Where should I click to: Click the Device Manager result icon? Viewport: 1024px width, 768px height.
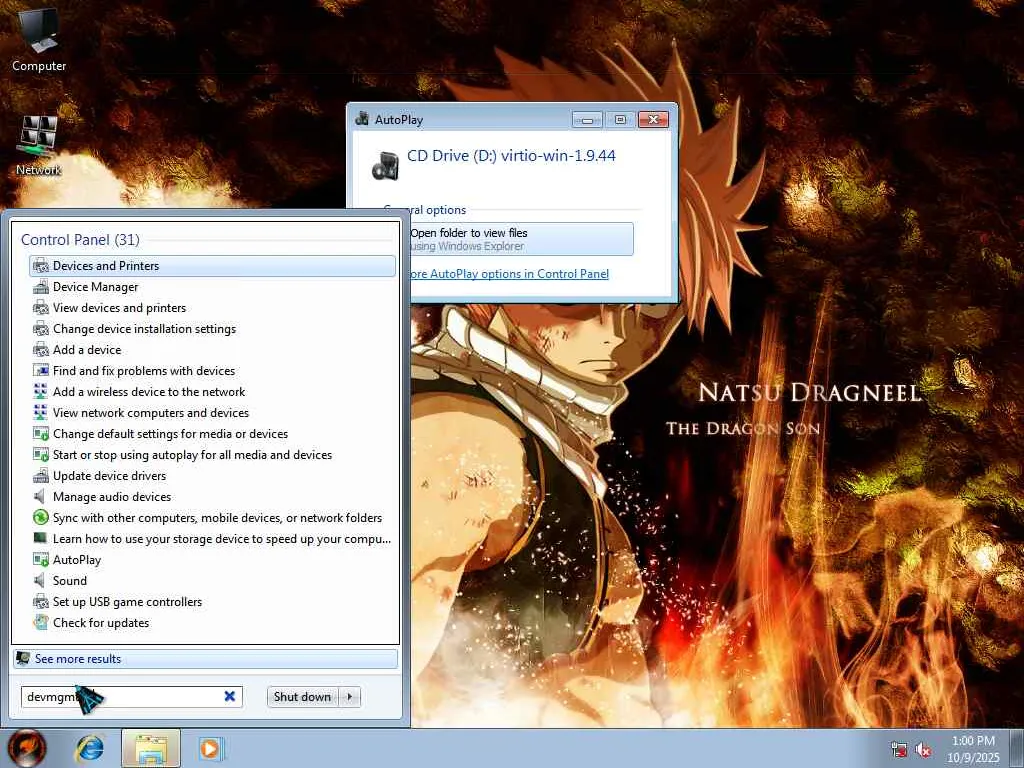[40, 287]
